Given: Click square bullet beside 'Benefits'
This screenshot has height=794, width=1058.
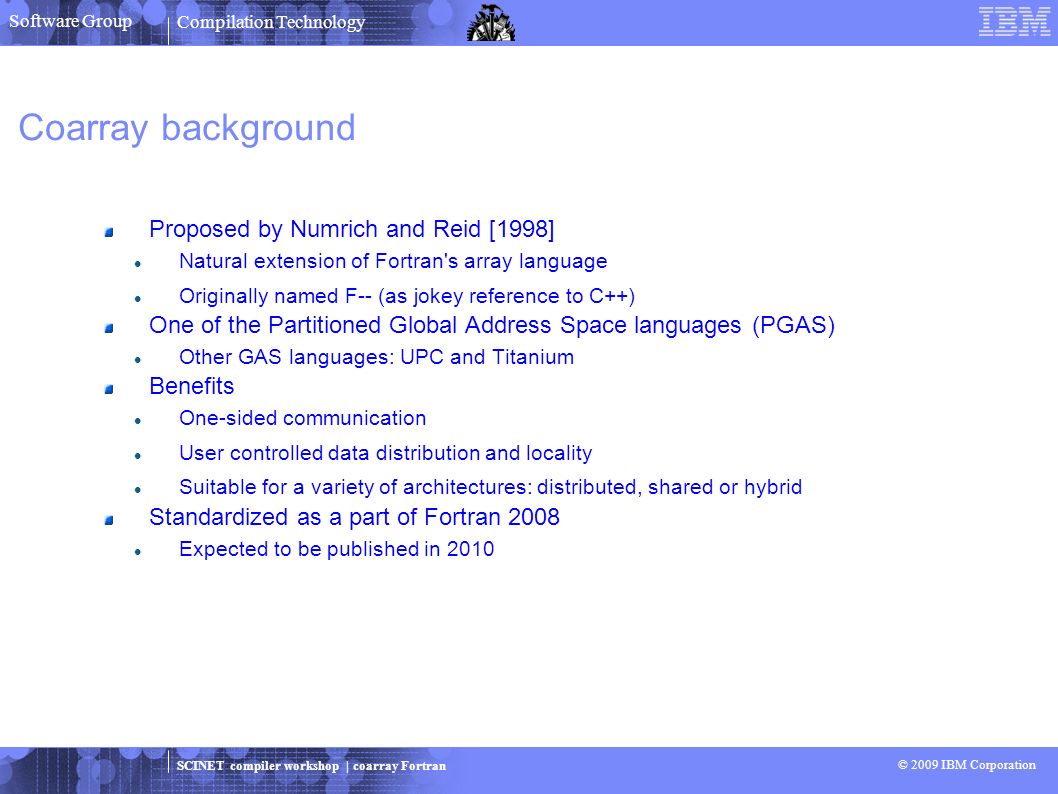Looking at the screenshot, I should [x=109, y=389].
